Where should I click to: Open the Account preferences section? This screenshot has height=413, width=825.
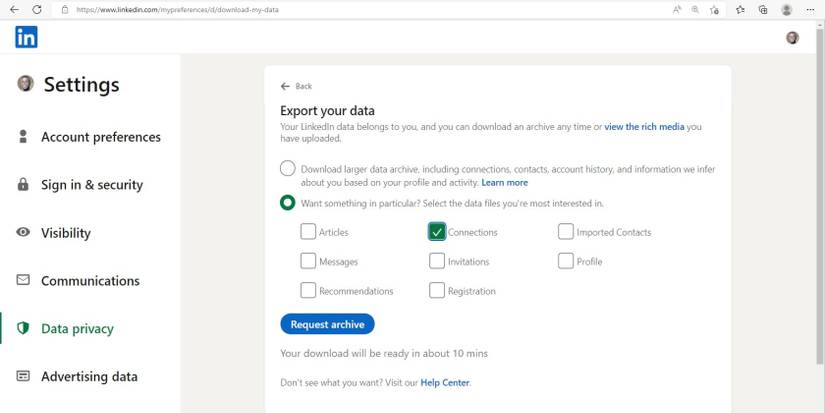point(100,137)
